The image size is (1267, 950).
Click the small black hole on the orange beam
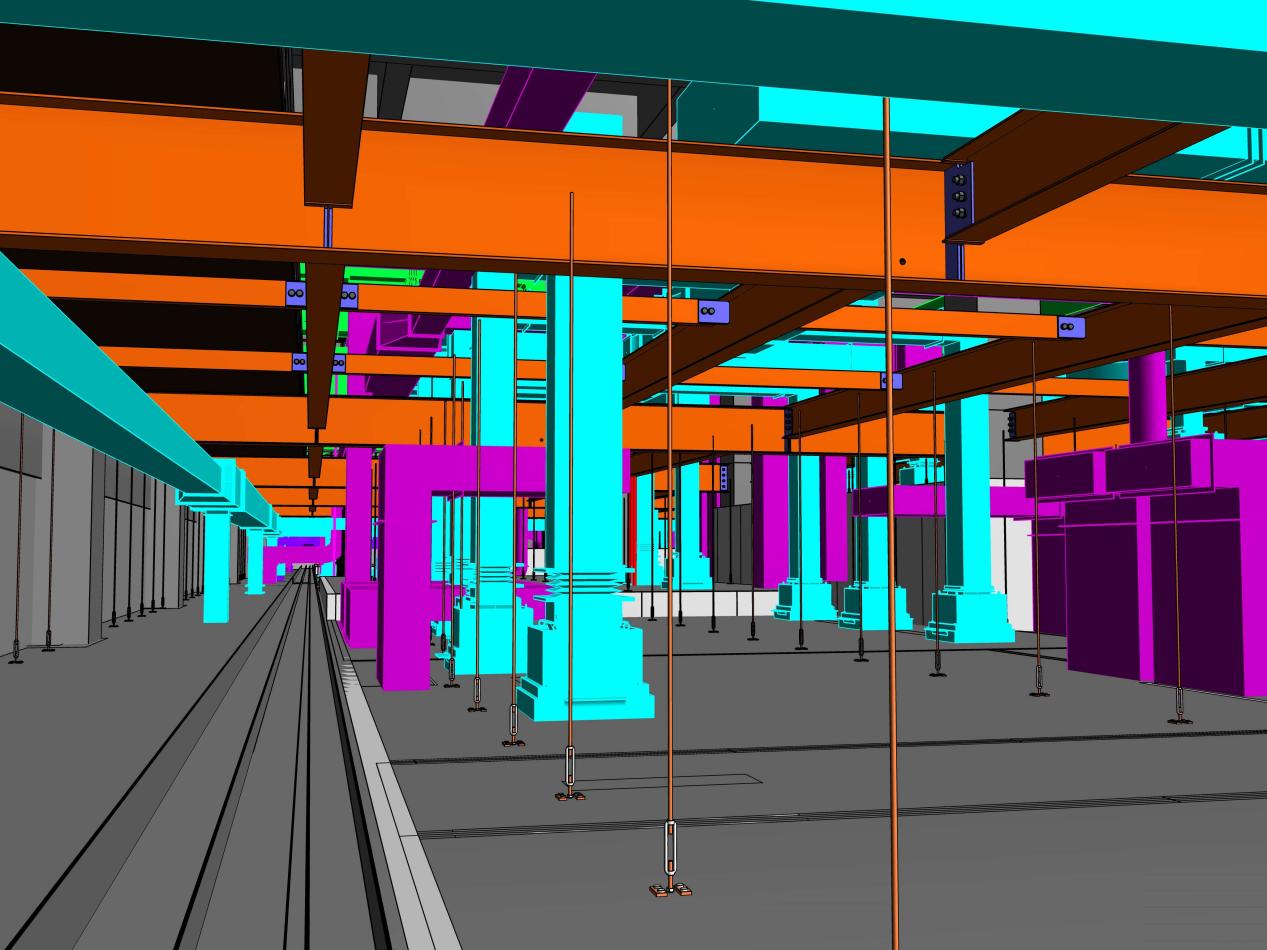click(x=902, y=262)
